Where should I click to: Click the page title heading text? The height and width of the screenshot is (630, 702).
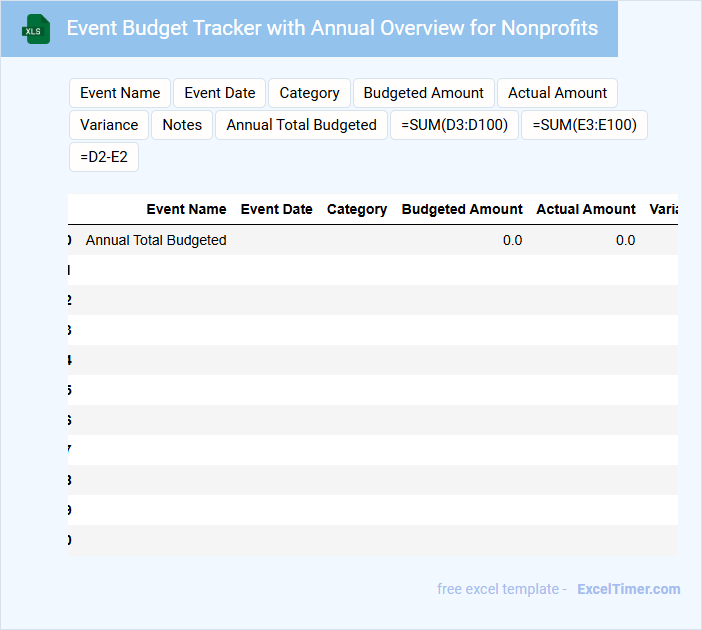[332, 28]
